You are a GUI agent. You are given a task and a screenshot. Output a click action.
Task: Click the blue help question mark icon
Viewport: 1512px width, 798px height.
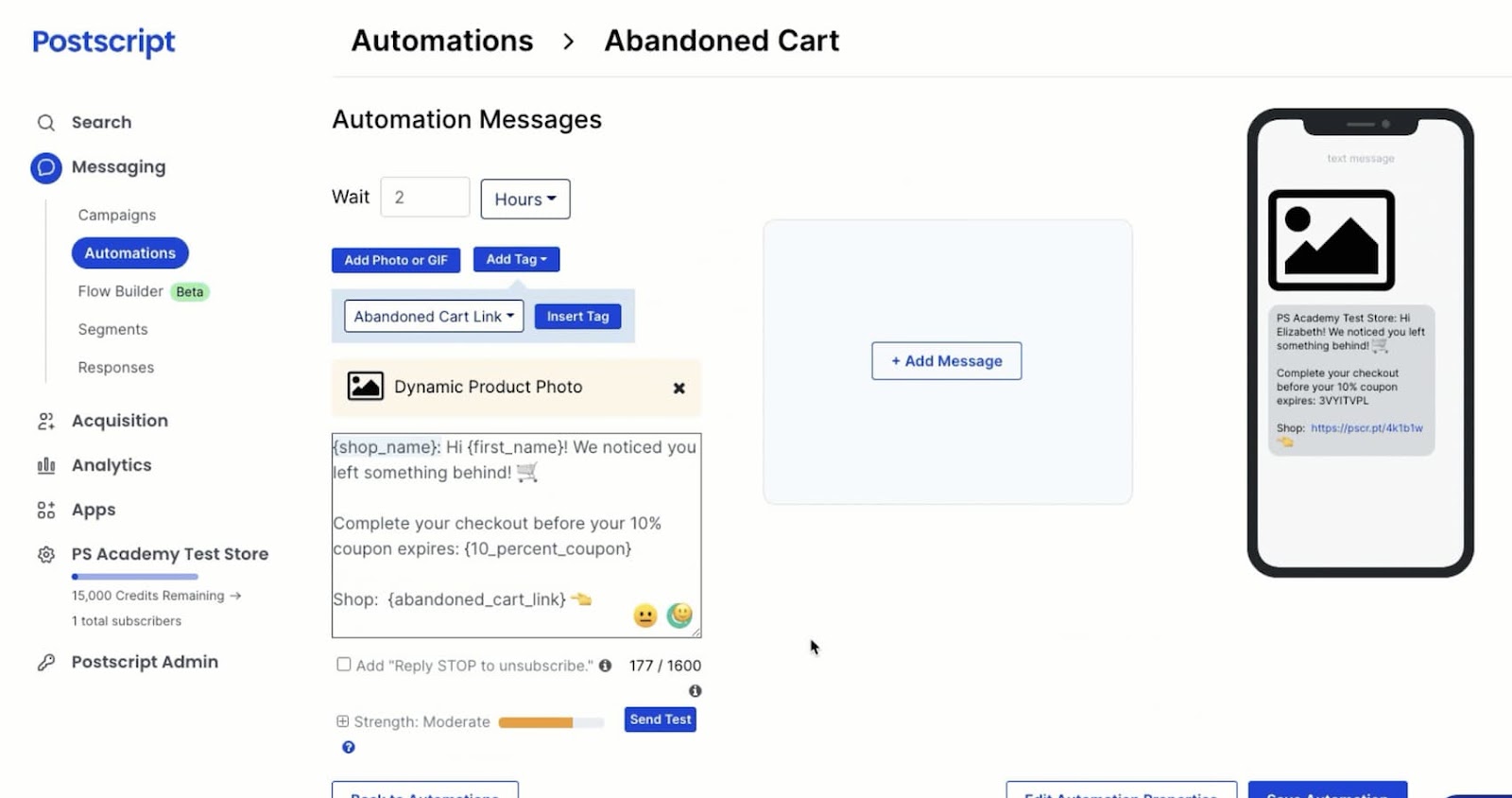coord(349,747)
